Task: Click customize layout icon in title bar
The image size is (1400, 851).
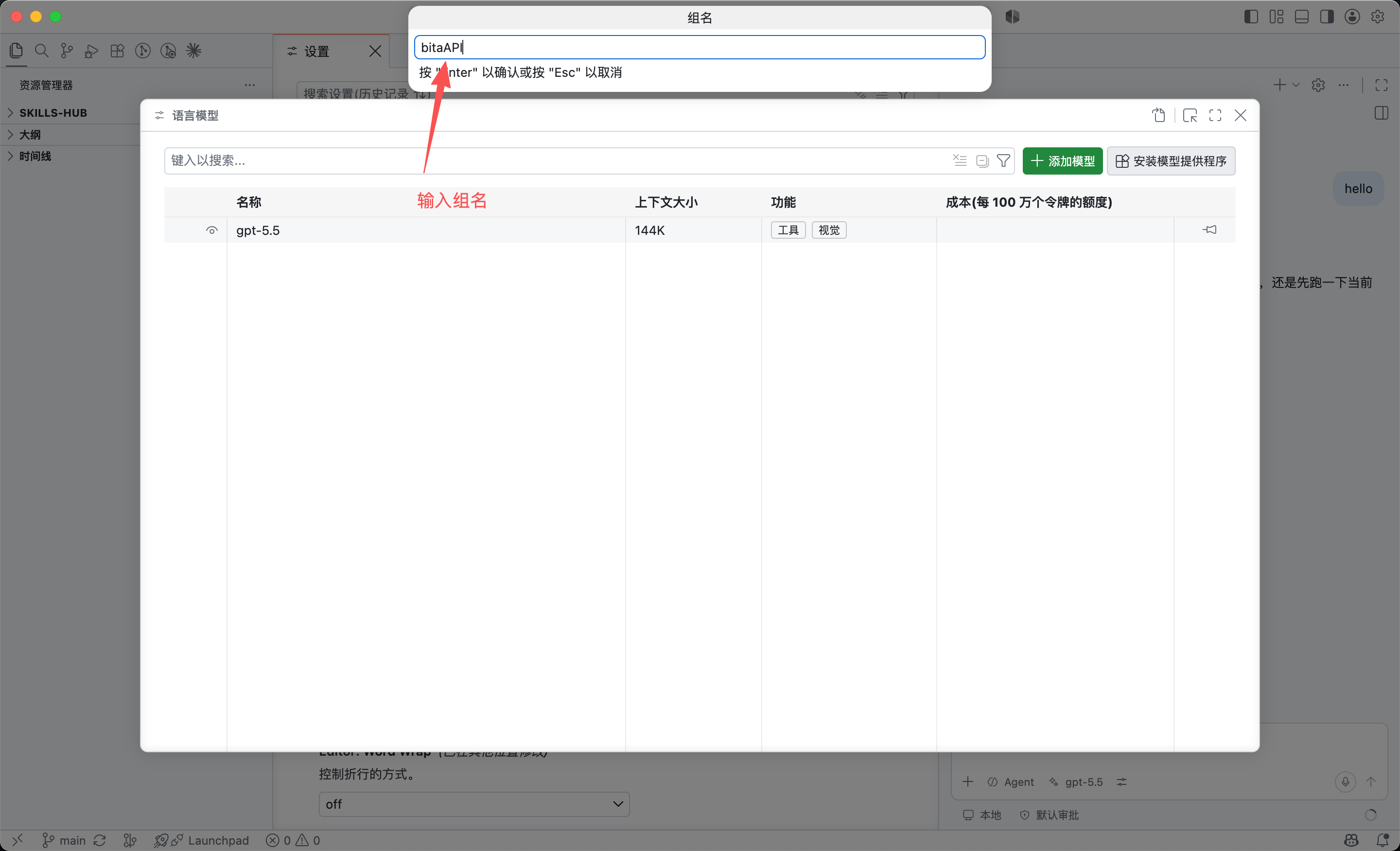Action: 1276,17
